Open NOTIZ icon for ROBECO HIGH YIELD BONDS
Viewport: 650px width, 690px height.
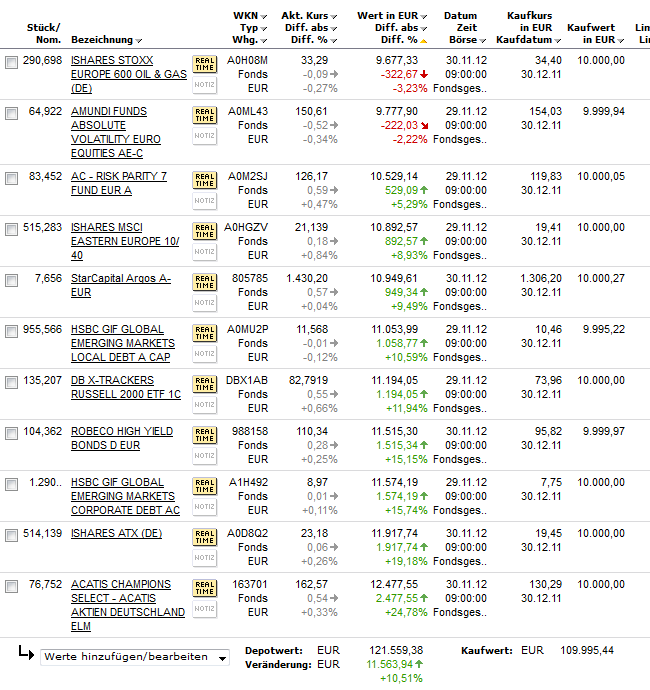click(205, 456)
